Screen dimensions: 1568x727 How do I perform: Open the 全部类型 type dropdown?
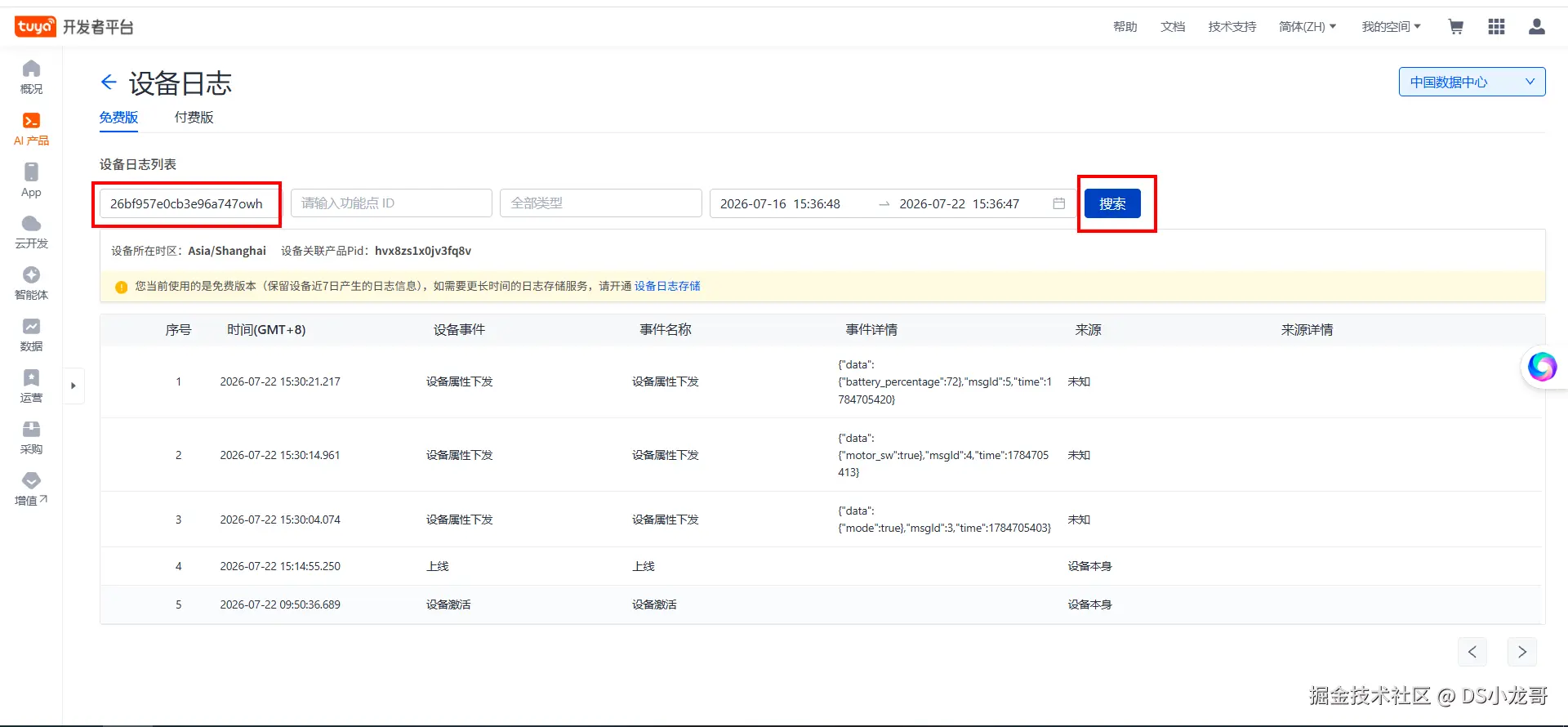click(x=601, y=203)
